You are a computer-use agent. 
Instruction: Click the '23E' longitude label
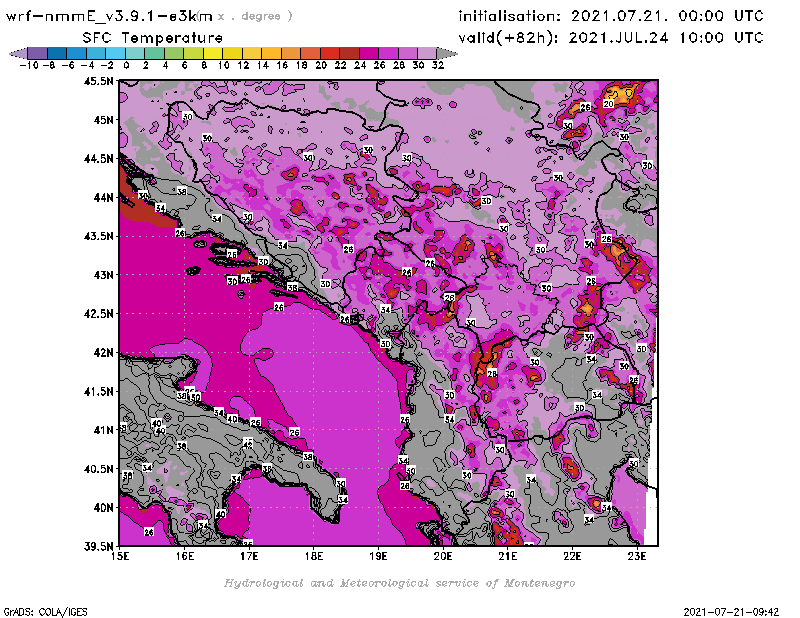pyautogui.click(x=637, y=556)
